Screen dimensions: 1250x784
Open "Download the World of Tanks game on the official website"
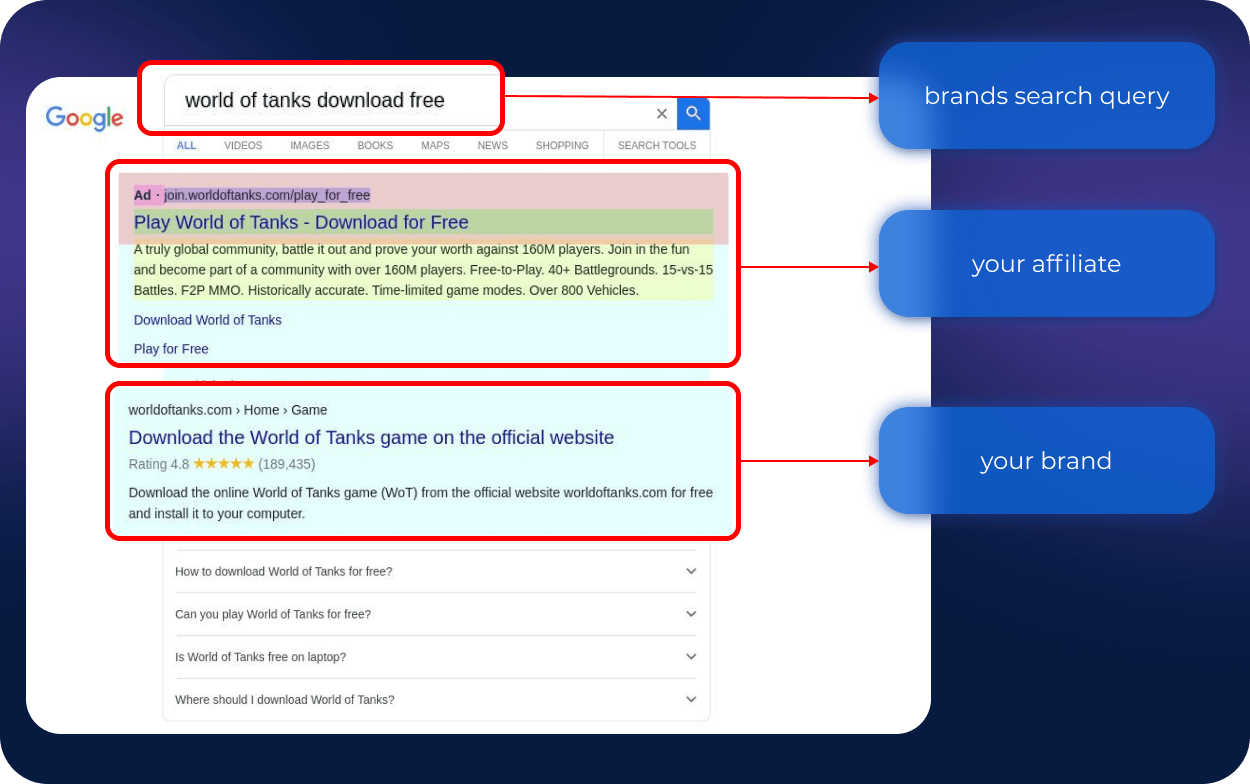(x=371, y=437)
